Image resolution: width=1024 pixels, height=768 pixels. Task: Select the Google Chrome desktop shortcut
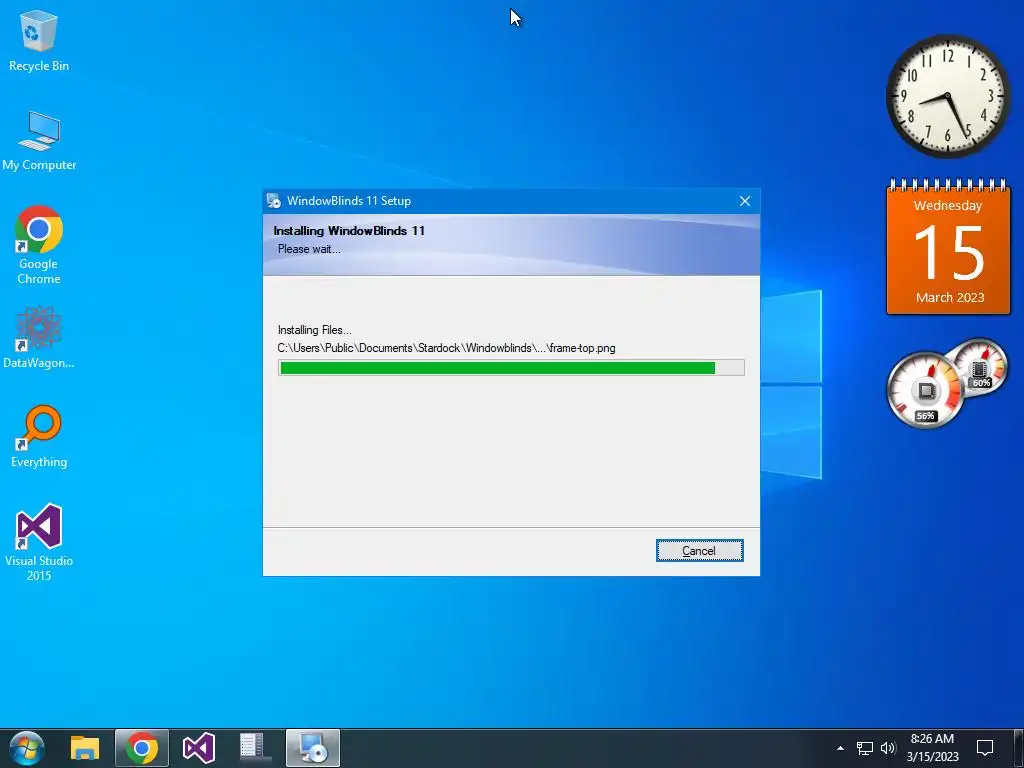(x=39, y=246)
